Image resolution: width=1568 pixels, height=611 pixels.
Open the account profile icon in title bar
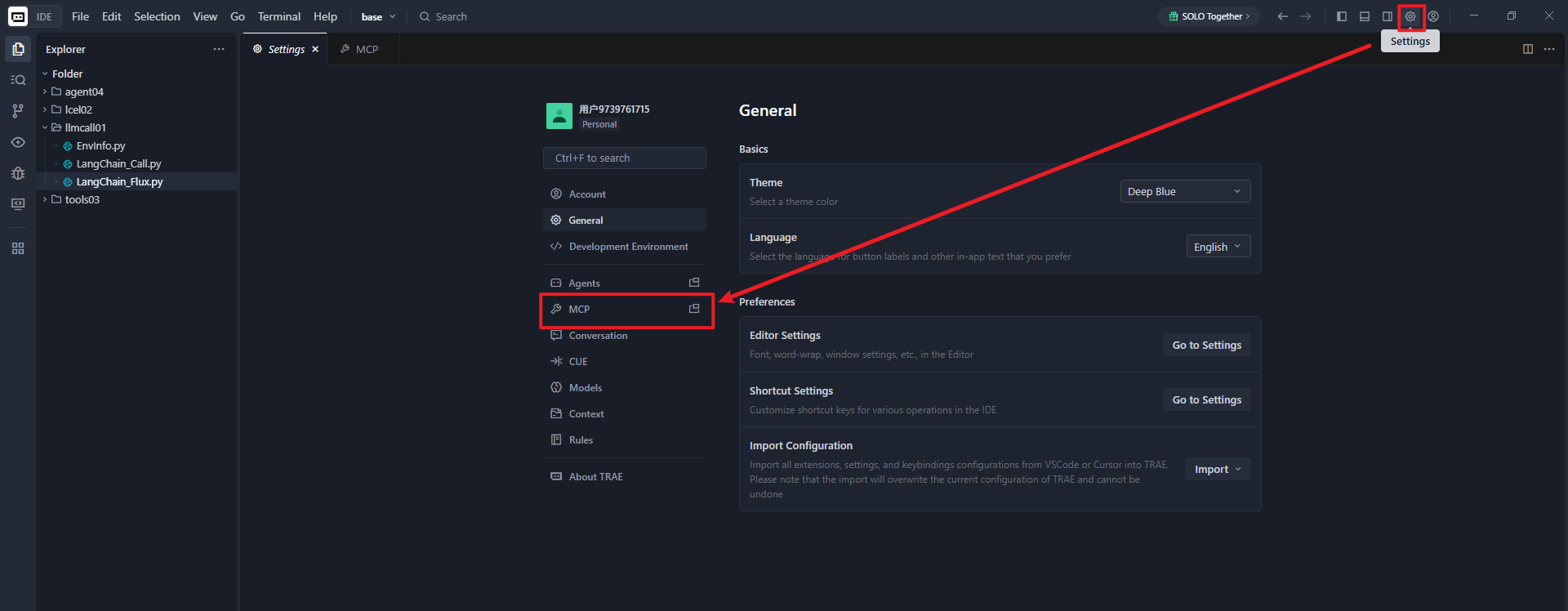click(1433, 16)
